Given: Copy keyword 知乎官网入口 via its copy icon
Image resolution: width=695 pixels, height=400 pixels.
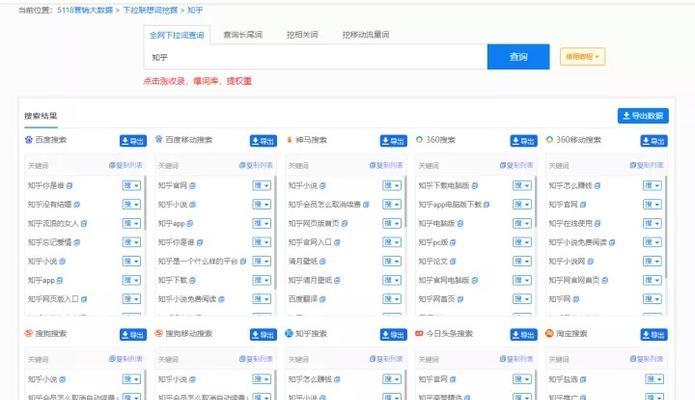Looking at the screenshot, I should (337, 243).
